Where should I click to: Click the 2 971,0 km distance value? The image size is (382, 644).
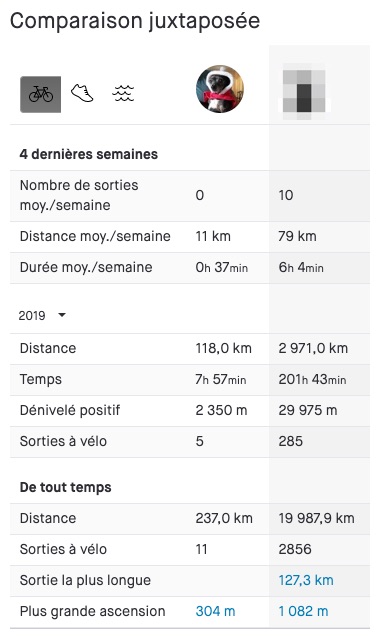click(x=313, y=348)
